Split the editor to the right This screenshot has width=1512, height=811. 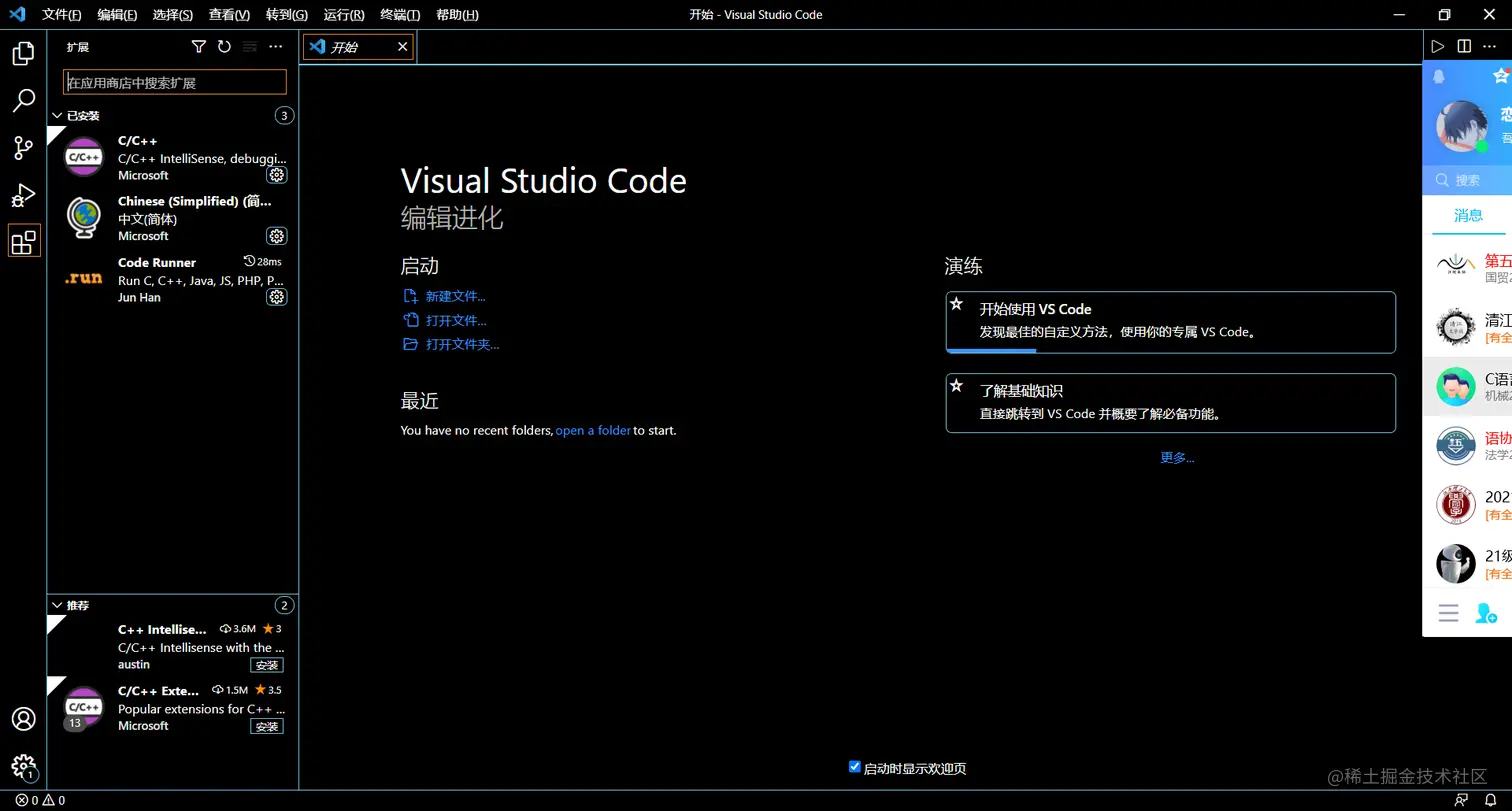tap(1464, 47)
